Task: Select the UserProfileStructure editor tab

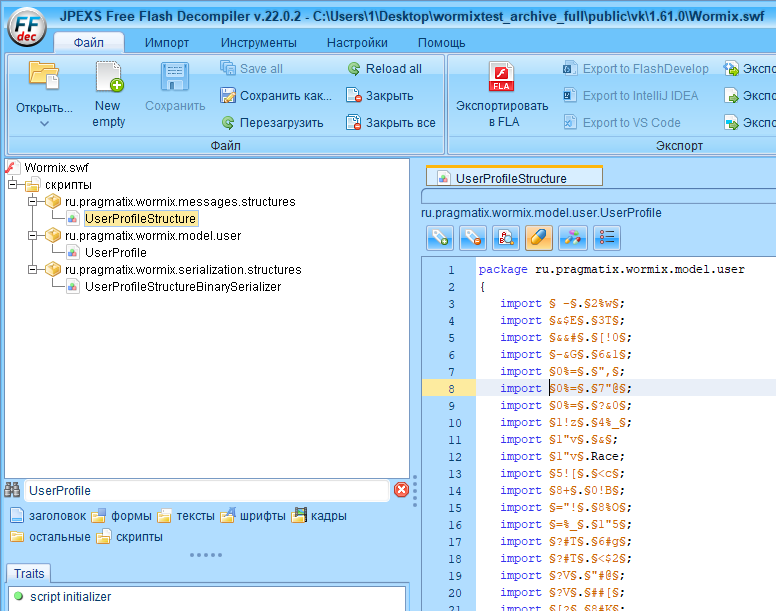Action: click(x=514, y=177)
